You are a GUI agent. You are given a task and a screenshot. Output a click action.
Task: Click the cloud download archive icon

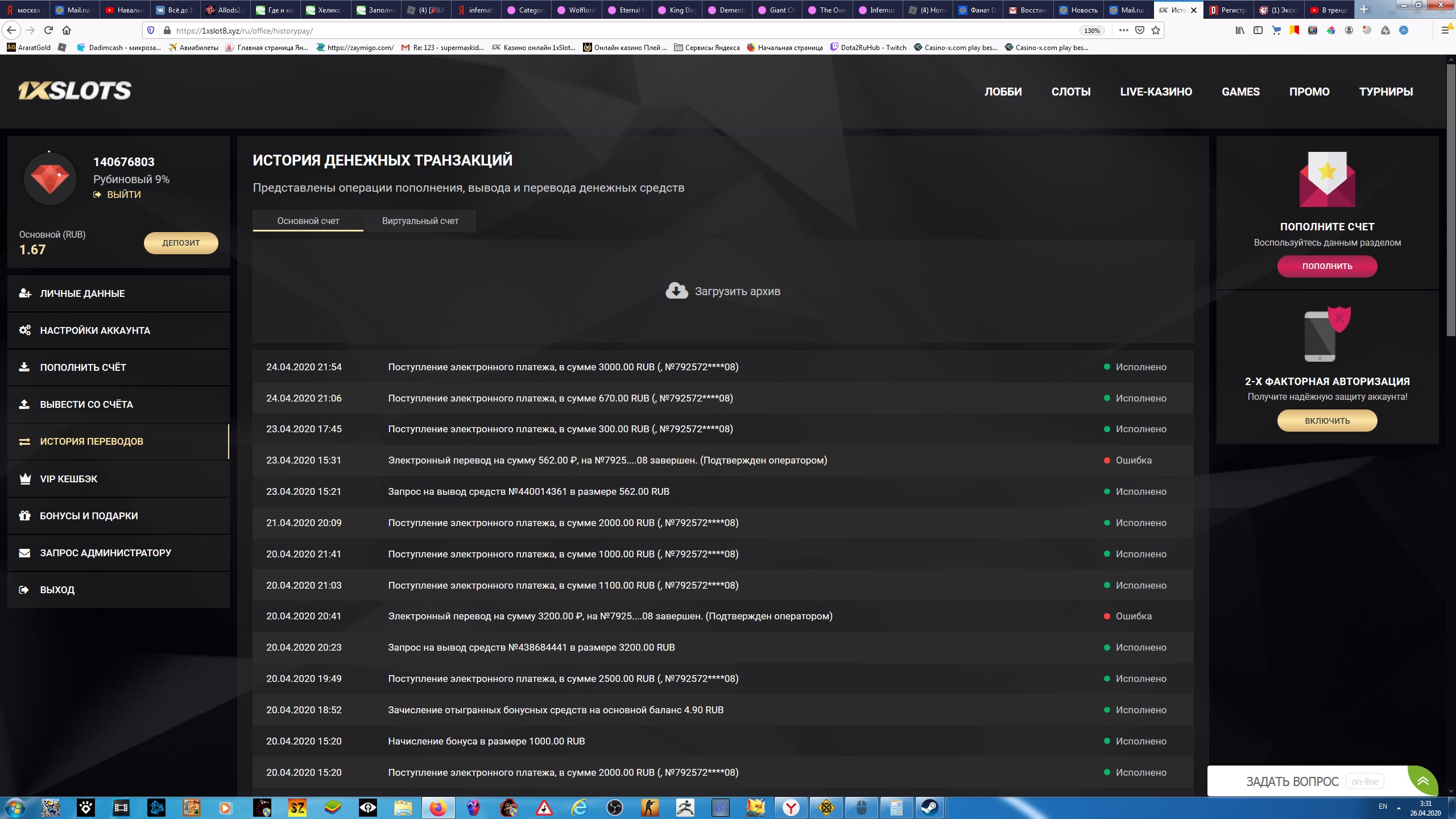(x=676, y=291)
